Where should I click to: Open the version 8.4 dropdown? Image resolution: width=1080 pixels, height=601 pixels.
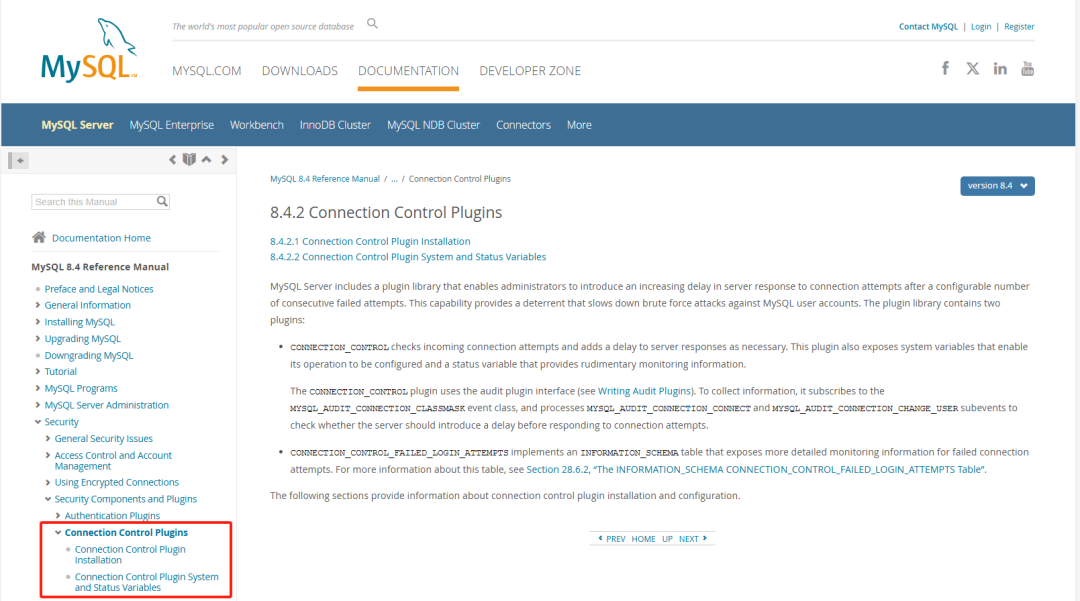point(997,185)
